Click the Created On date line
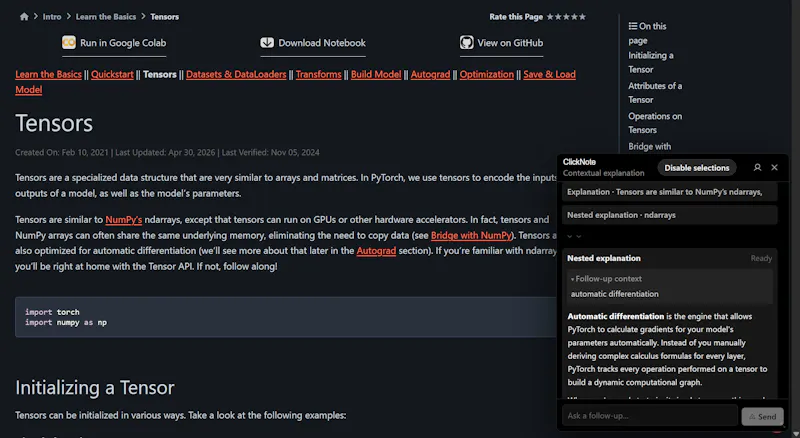Image resolution: width=800 pixels, height=438 pixels. pyautogui.click(x=167, y=152)
